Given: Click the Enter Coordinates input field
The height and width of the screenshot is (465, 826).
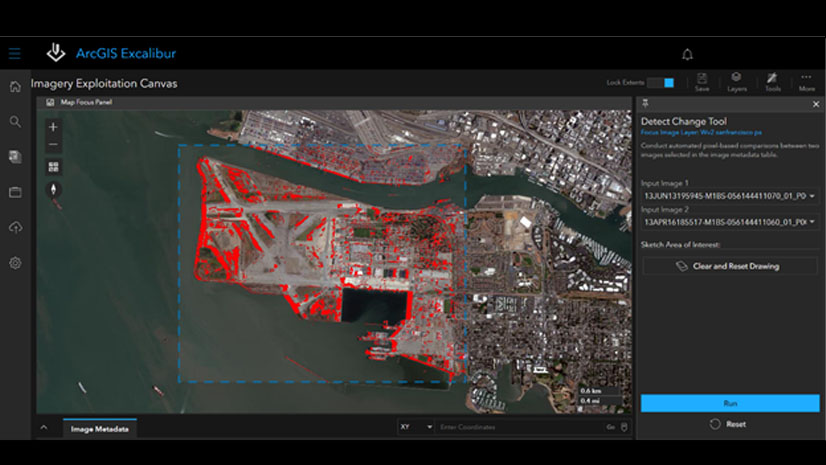Looking at the screenshot, I should (x=519, y=427).
